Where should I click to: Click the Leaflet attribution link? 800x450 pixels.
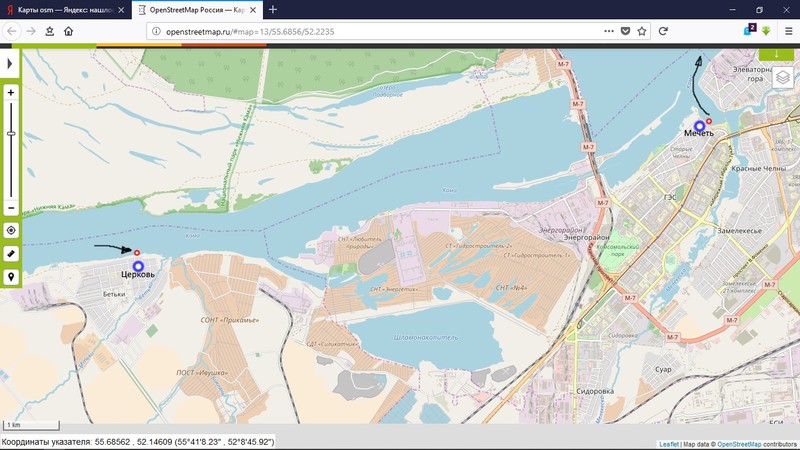click(x=669, y=444)
